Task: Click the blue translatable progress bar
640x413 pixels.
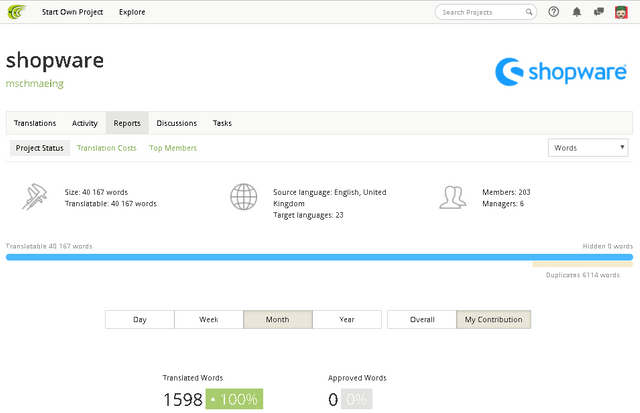Action: click(319, 257)
